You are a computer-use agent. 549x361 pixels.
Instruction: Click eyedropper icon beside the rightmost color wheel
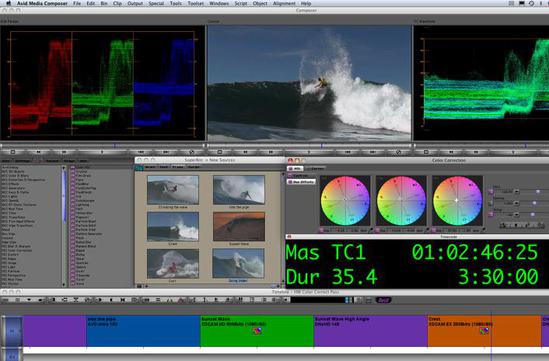[484, 230]
